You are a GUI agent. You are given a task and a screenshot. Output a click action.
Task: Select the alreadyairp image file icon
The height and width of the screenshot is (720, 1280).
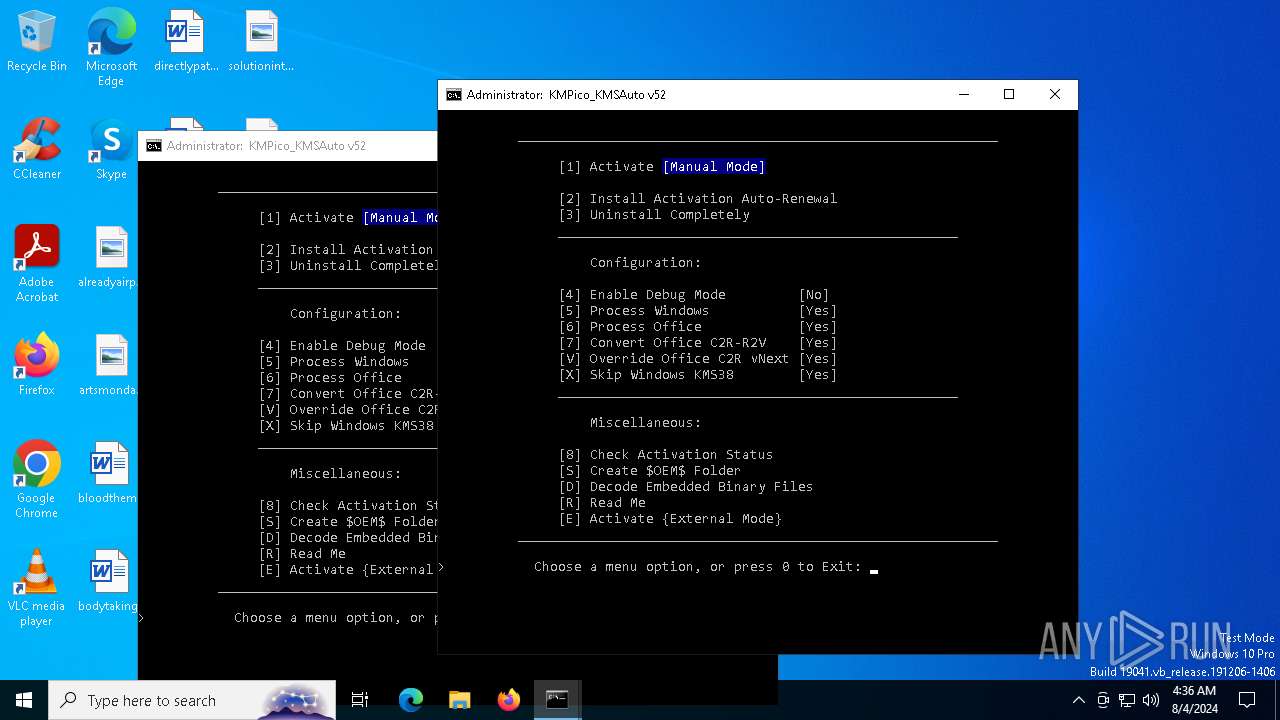point(111,258)
